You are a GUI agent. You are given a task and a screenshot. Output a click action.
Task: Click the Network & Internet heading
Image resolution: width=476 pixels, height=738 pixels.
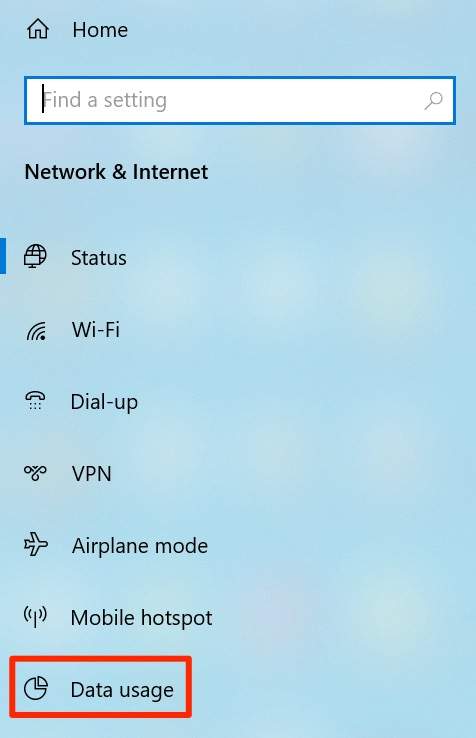pyautogui.click(x=116, y=172)
